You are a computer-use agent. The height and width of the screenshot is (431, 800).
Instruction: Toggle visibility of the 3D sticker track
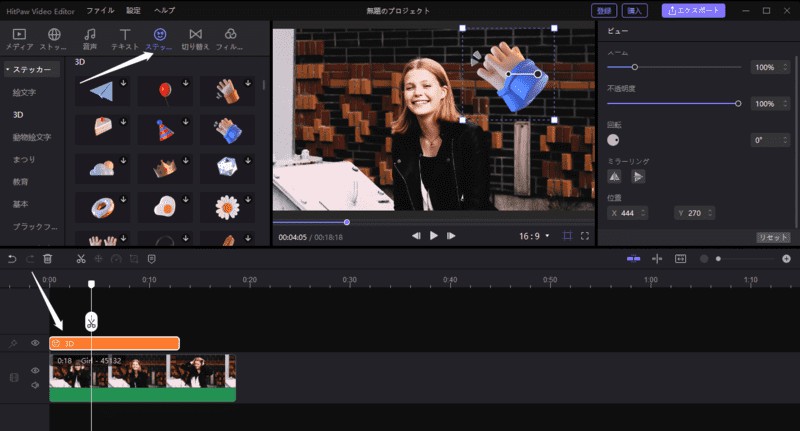(x=35, y=343)
